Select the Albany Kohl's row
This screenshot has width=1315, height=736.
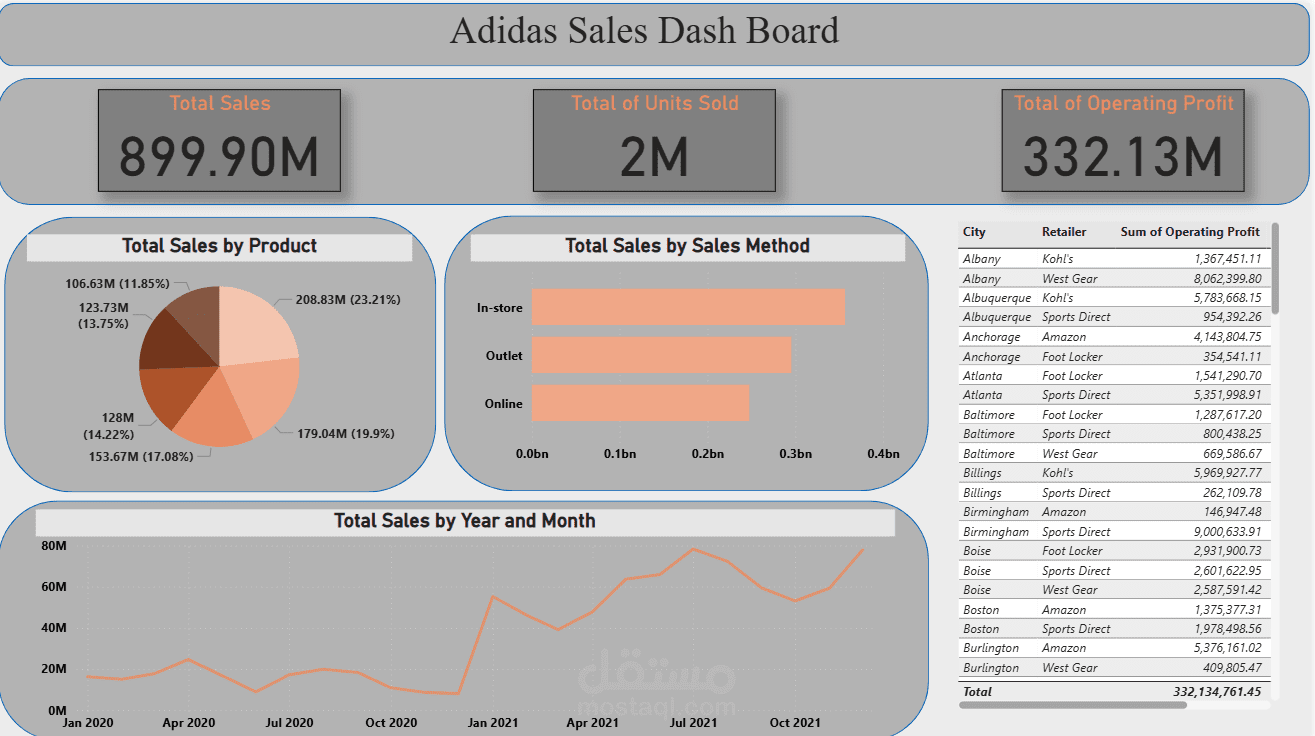coord(1113,259)
